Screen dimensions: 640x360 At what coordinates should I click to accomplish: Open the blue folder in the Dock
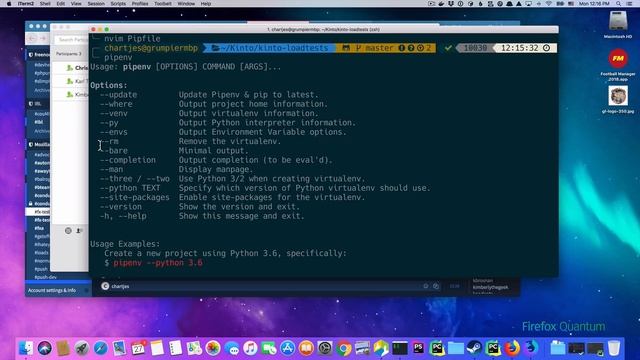tap(456, 348)
